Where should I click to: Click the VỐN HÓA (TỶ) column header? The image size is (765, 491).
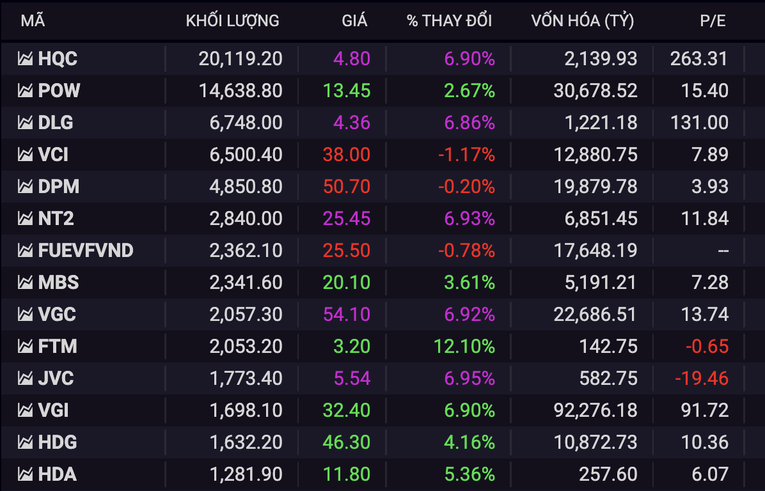click(584, 20)
